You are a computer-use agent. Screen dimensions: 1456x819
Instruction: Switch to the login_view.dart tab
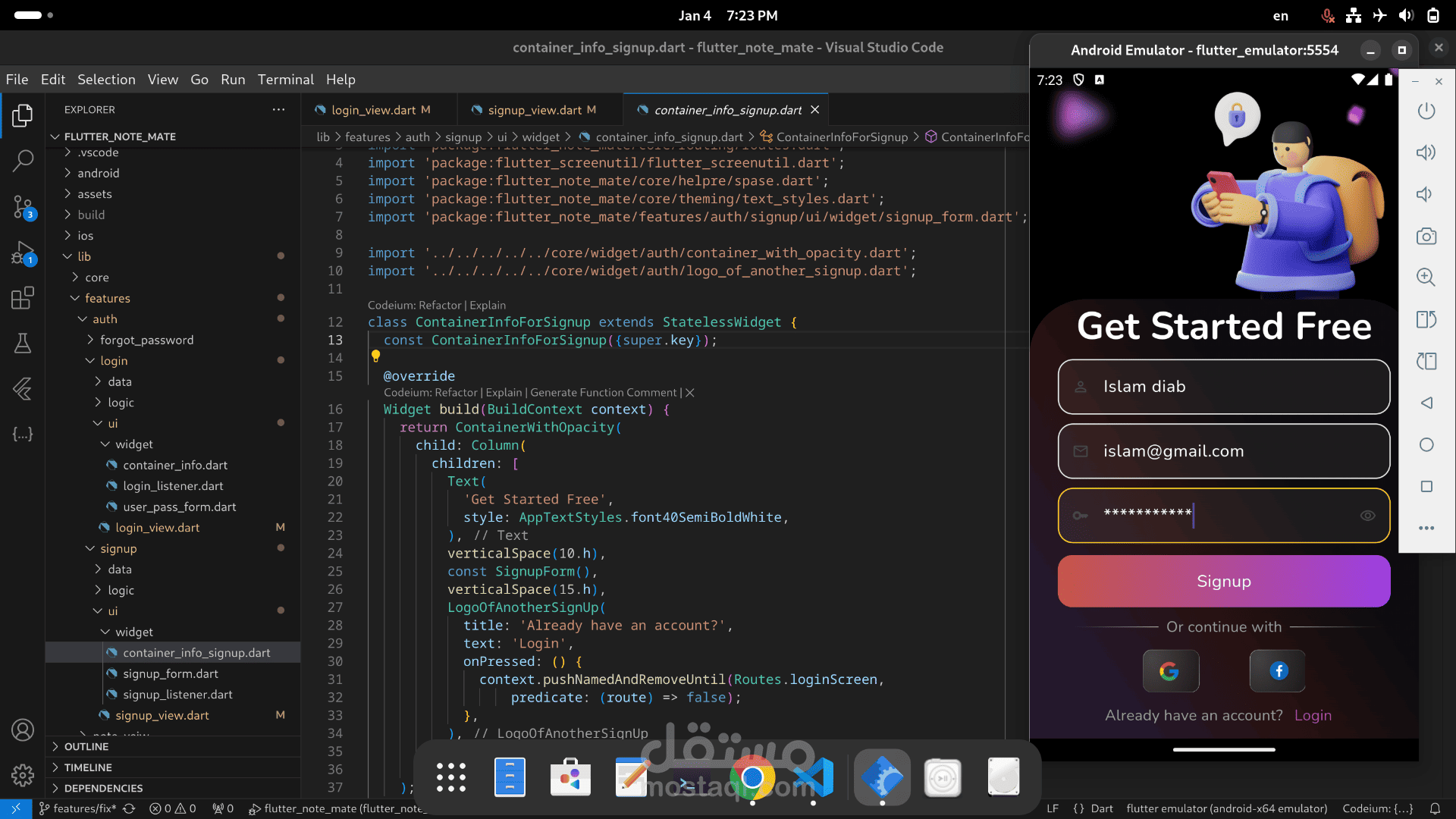pyautogui.click(x=373, y=110)
